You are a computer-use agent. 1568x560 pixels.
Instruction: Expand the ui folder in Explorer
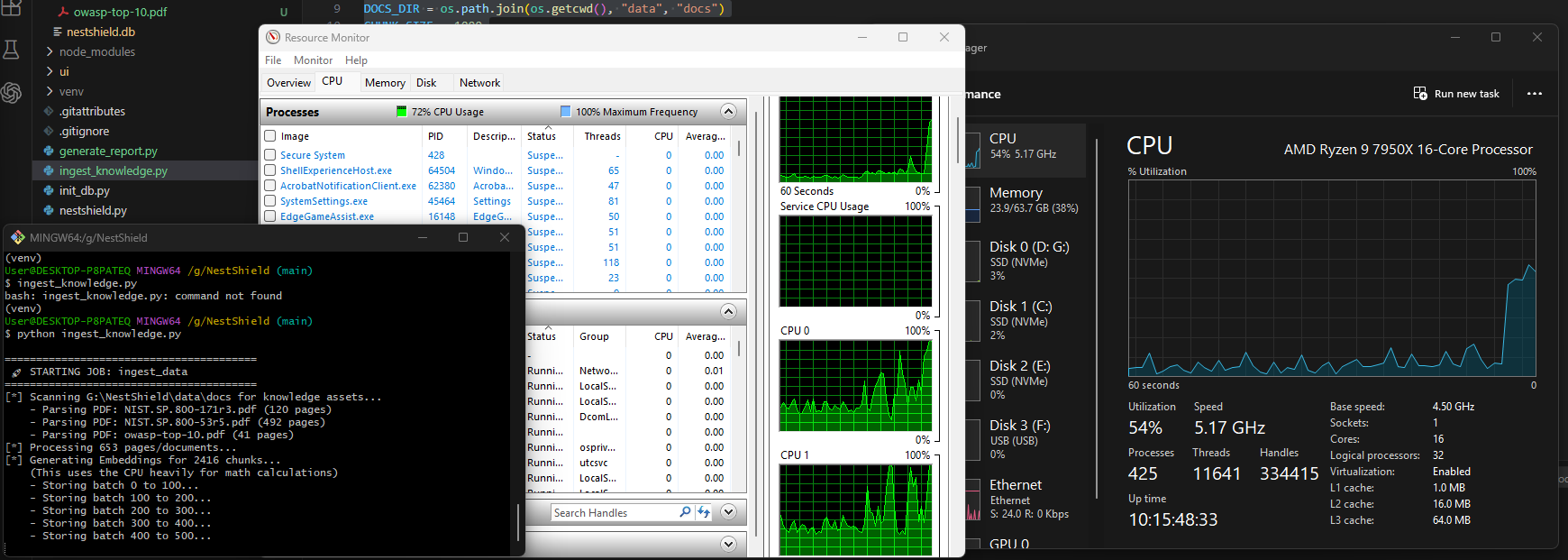(x=50, y=71)
